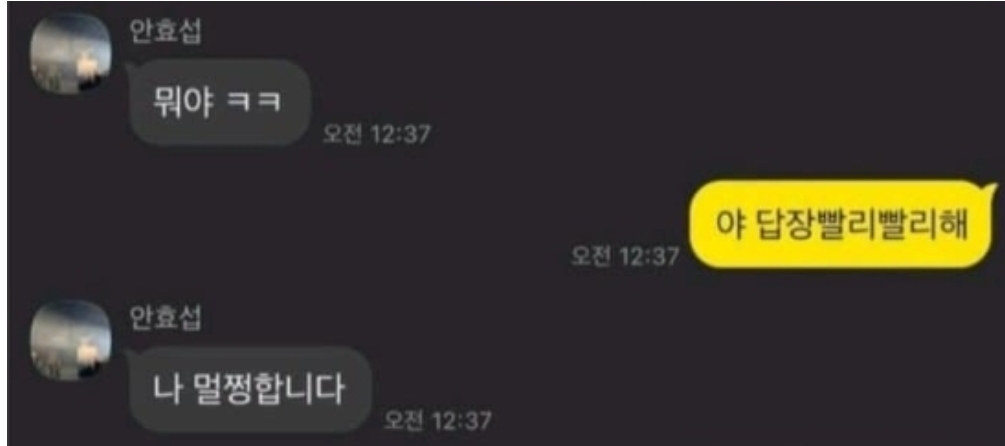Open 안효섭's profile picture beside 뭐야 ㅋㅋ

tap(71, 53)
